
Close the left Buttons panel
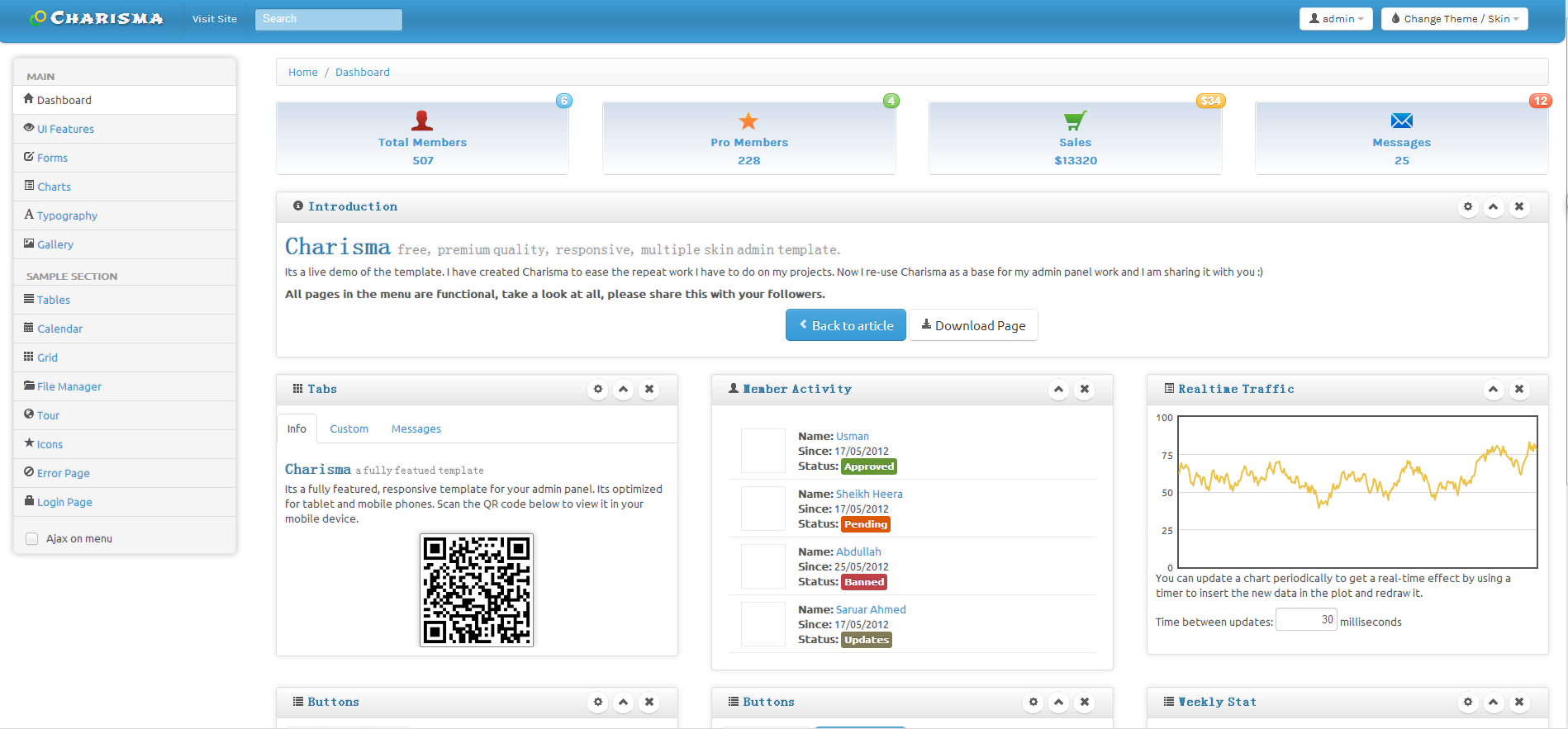[x=649, y=703]
